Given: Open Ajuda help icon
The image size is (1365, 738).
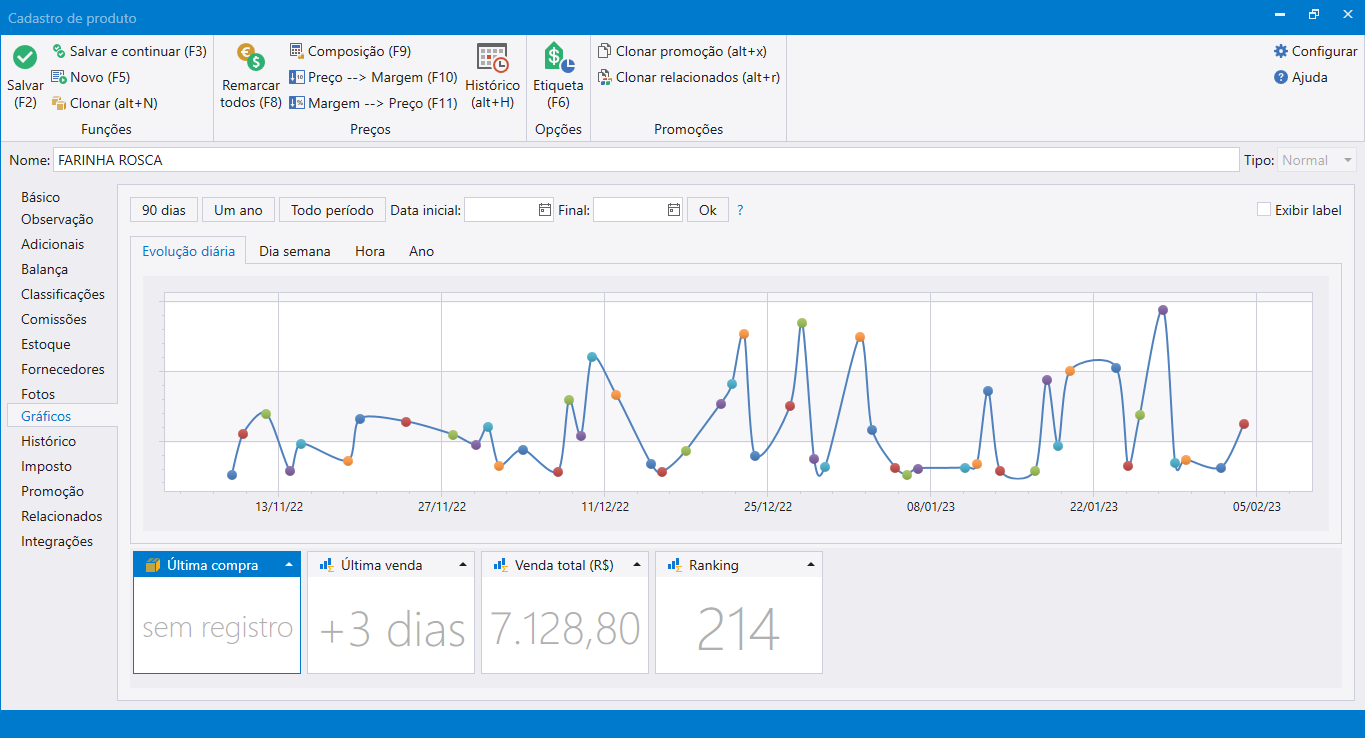Looking at the screenshot, I should pyautogui.click(x=1281, y=77).
